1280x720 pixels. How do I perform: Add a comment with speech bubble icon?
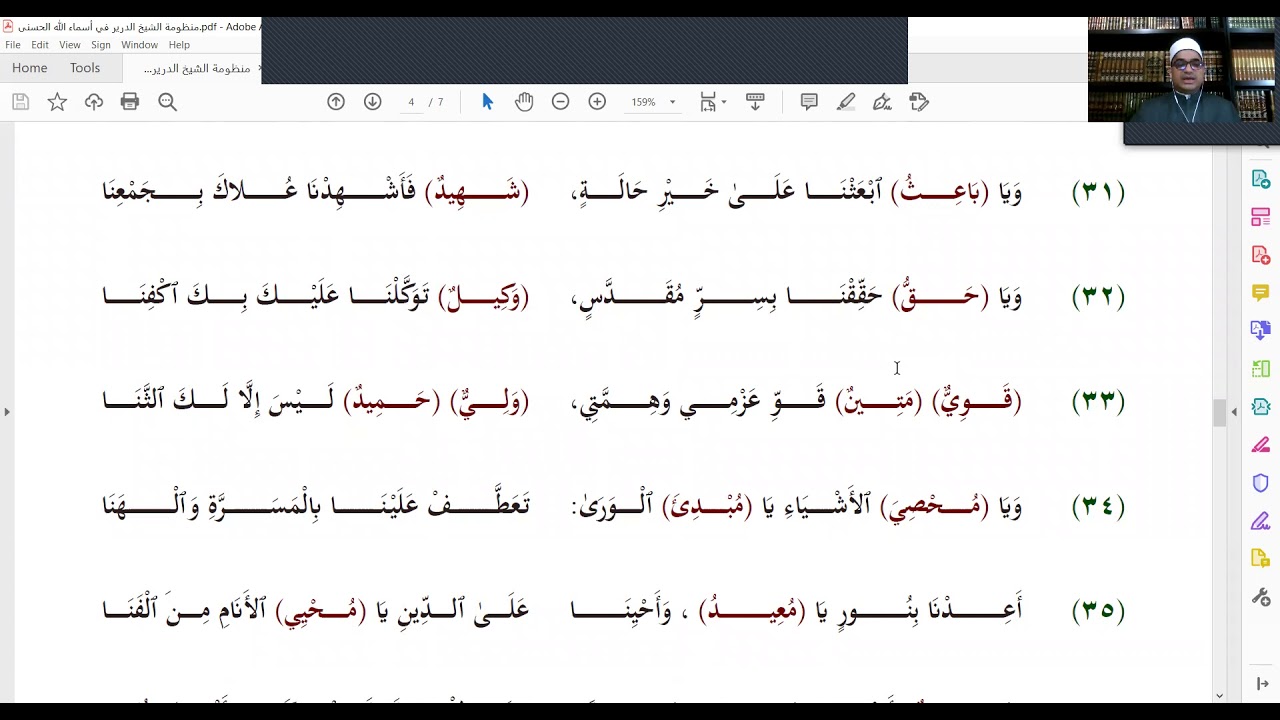coord(809,102)
